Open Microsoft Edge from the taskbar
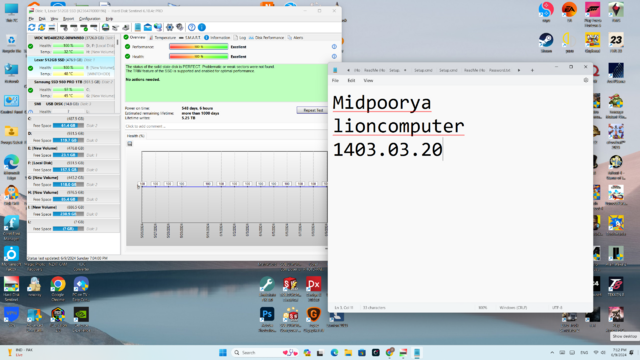This screenshot has width=640, height=360. pyautogui.click(x=334, y=353)
